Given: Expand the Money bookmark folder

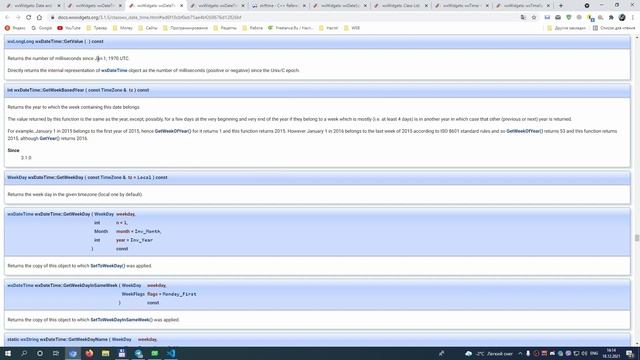Looking at the screenshot, I should tap(122, 28).
